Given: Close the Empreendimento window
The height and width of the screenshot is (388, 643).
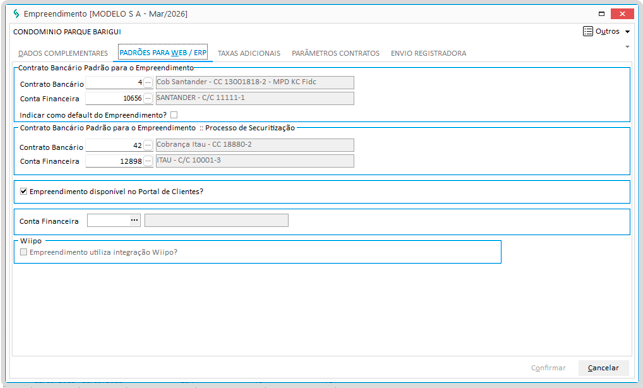Looking at the screenshot, I should 622,14.
